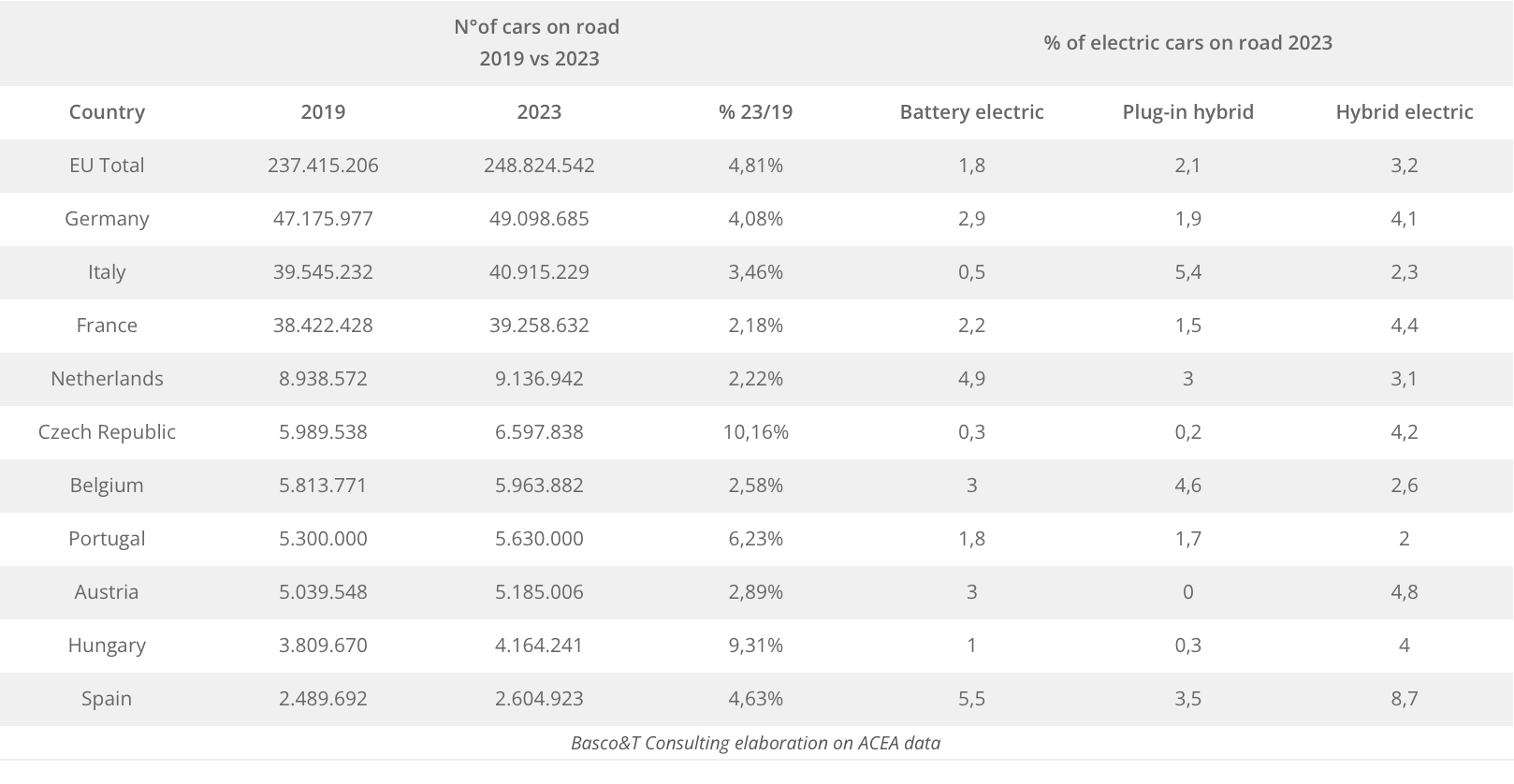Image resolution: width=1514 pixels, height=784 pixels.
Task: Click Portugal's 6,23% growth value
Action: pyautogui.click(x=755, y=539)
